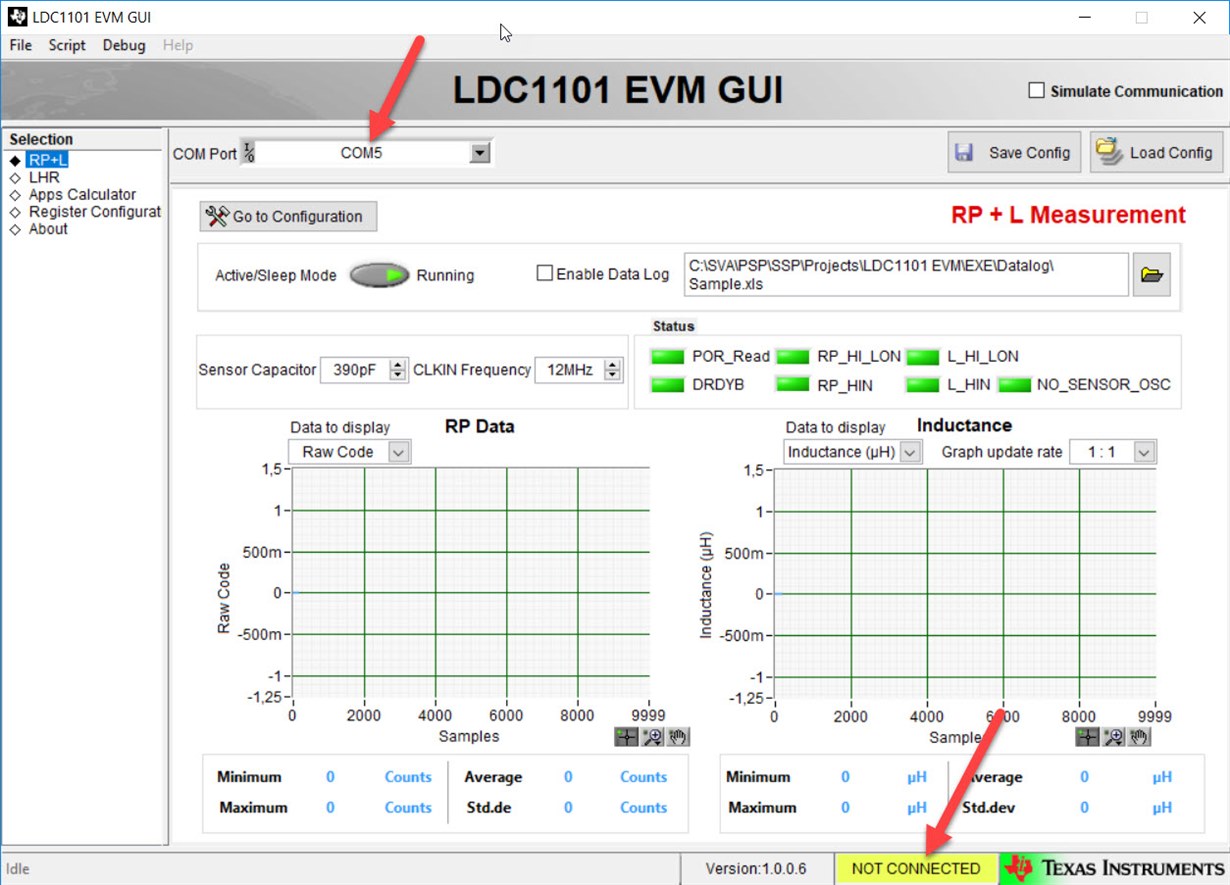Click the COM Port I/O resource icon
1230x885 pixels.
tap(249, 153)
